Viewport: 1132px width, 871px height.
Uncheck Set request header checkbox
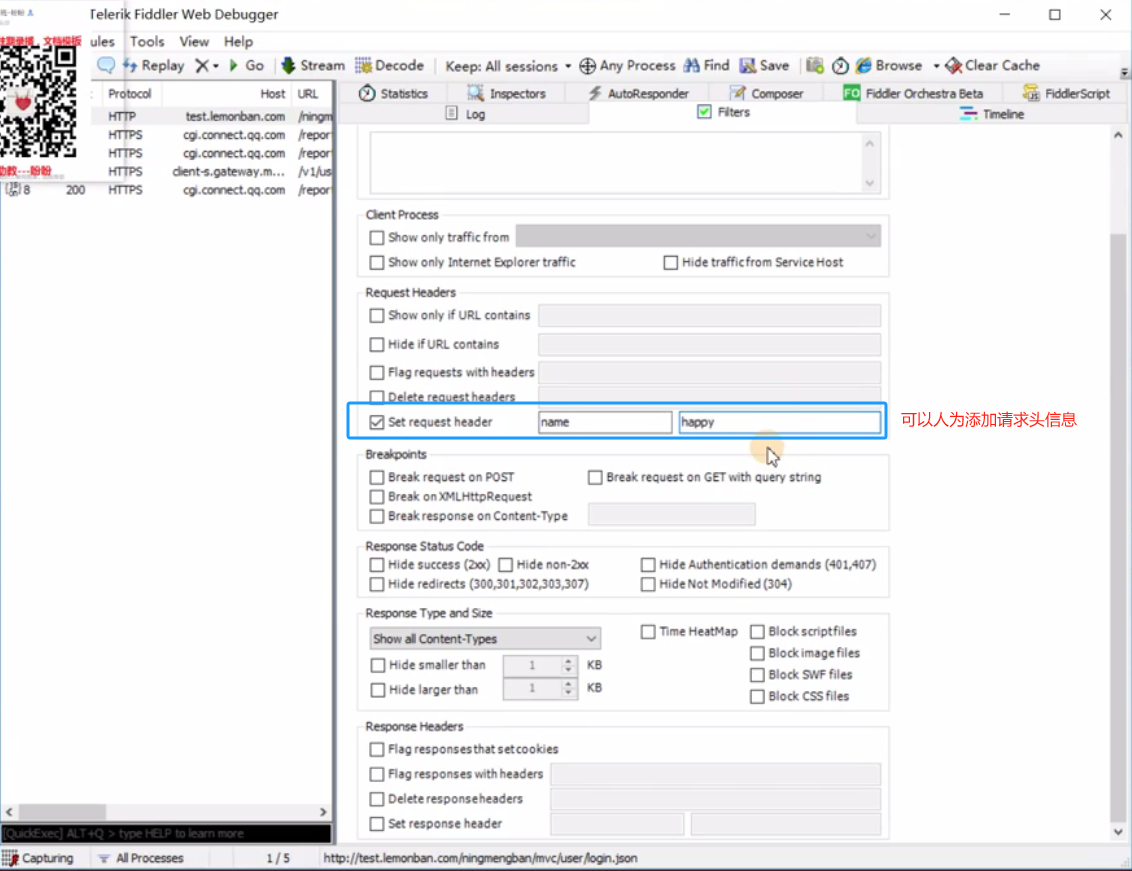[376, 422]
